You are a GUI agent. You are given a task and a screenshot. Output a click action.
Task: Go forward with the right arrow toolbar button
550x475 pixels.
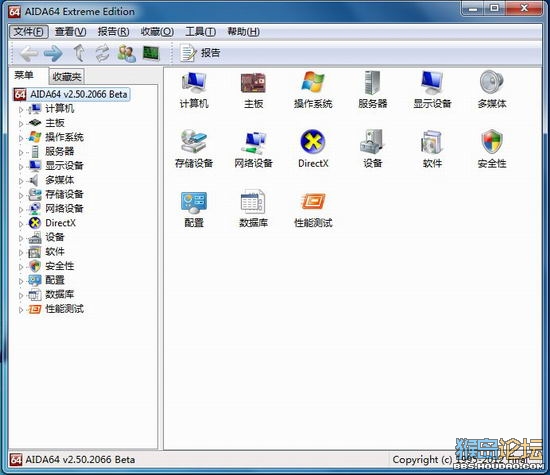(53, 53)
